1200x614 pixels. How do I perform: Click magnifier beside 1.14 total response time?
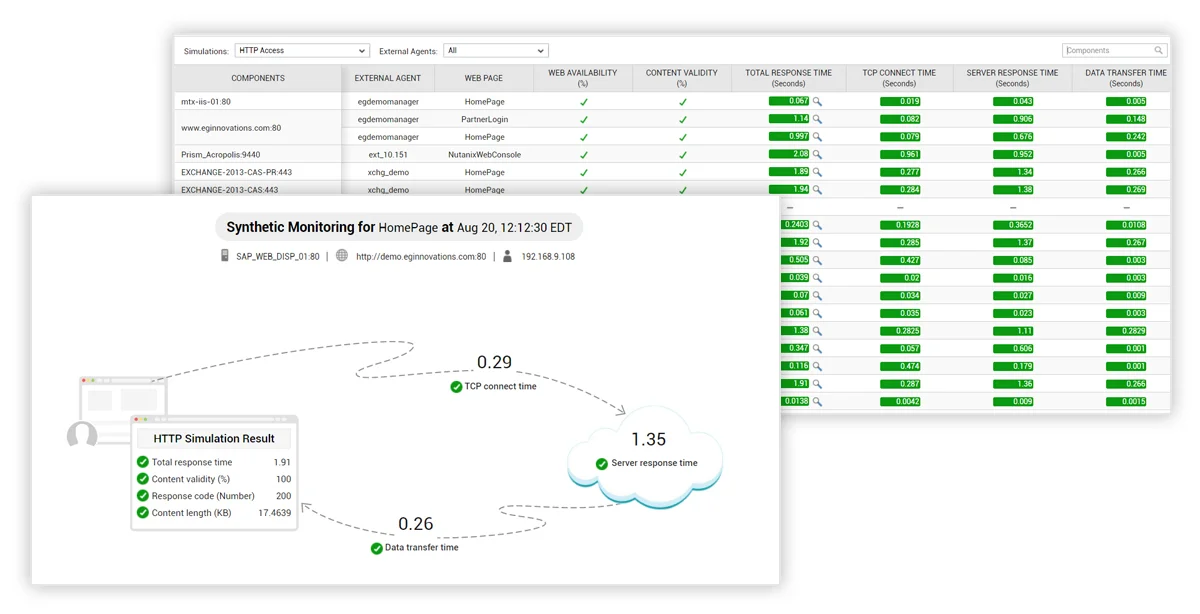pos(817,119)
